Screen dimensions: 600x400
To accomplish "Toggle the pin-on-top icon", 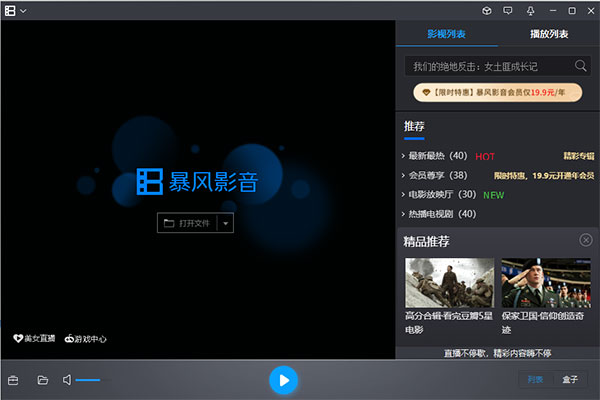I will click(x=530, y=11).
